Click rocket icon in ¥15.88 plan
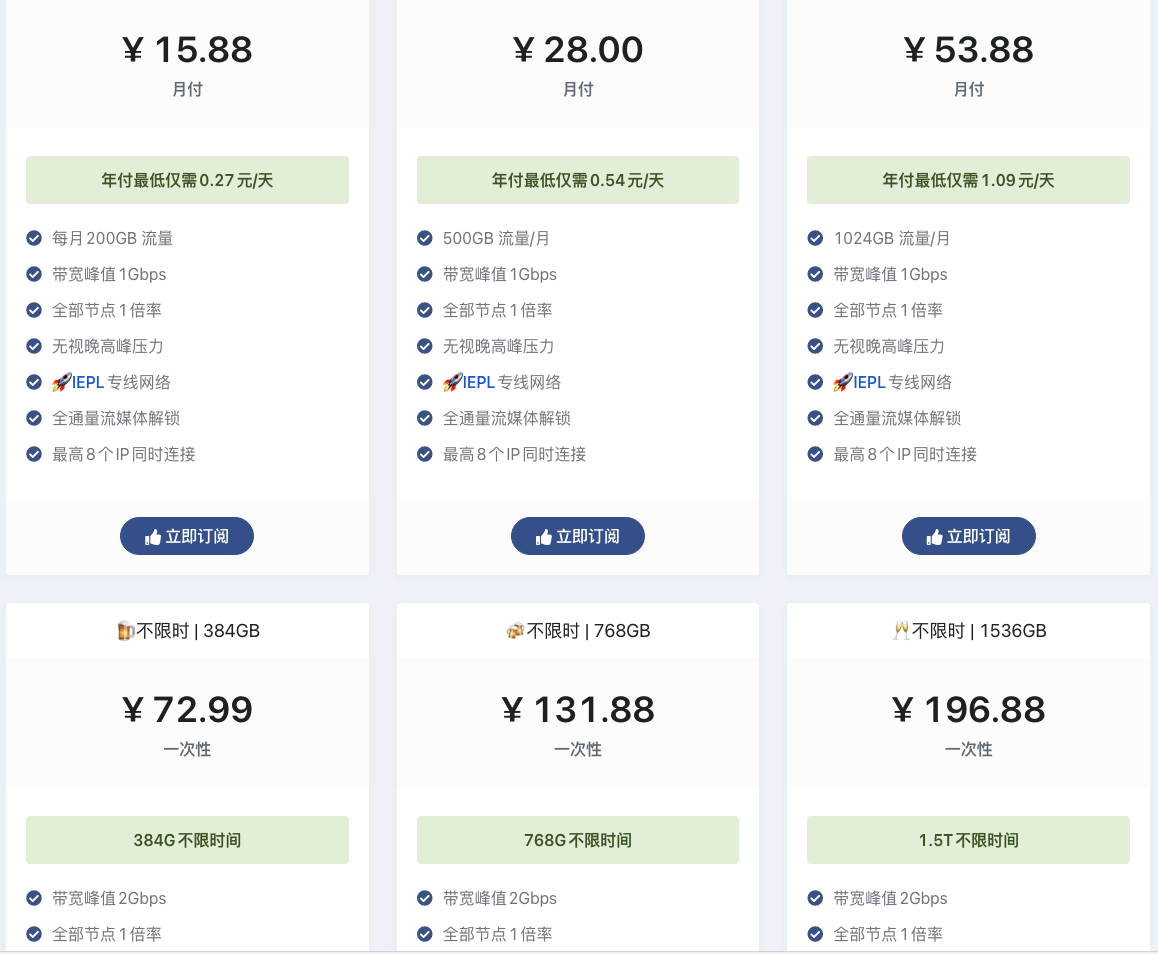The image size is (1158, 954). 61,382
